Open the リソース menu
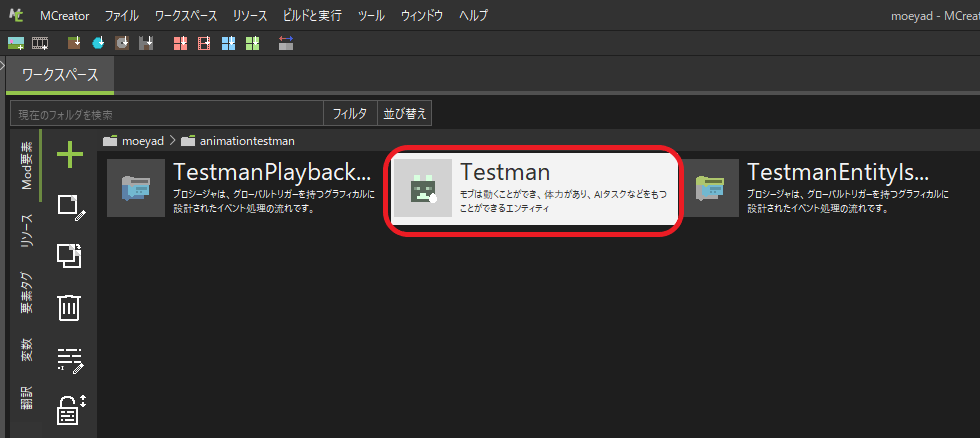The image size is (980, 438). (x=249, y=16)
